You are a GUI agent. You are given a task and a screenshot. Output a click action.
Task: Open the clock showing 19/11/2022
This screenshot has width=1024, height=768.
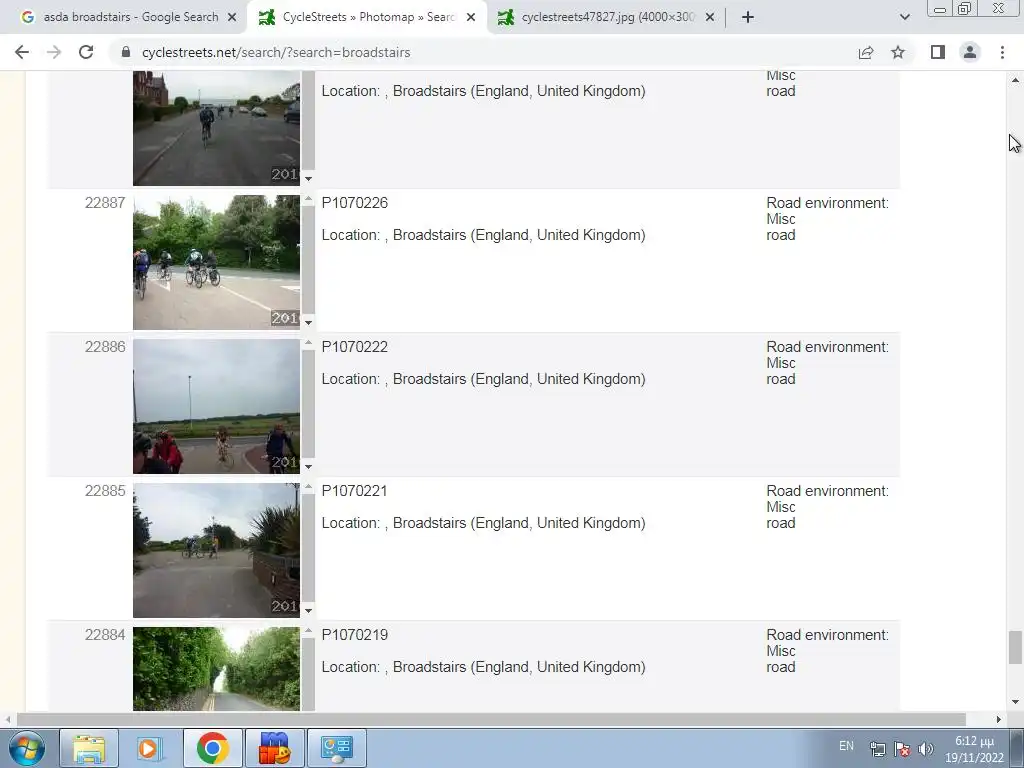[974, 749]
